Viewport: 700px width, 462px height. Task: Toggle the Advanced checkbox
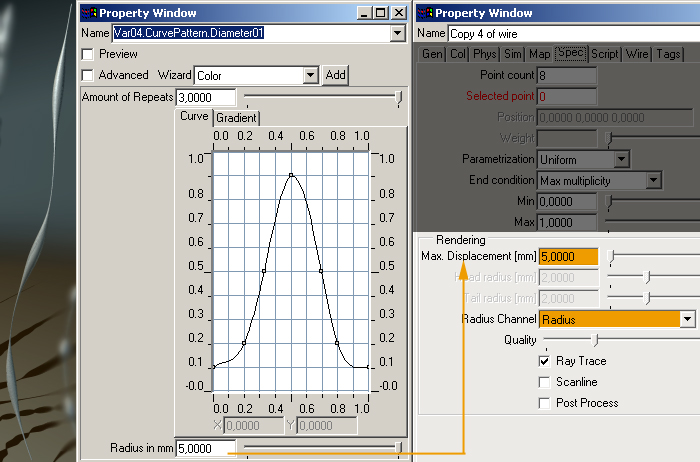pyautogui.click(x=88, y=75)
